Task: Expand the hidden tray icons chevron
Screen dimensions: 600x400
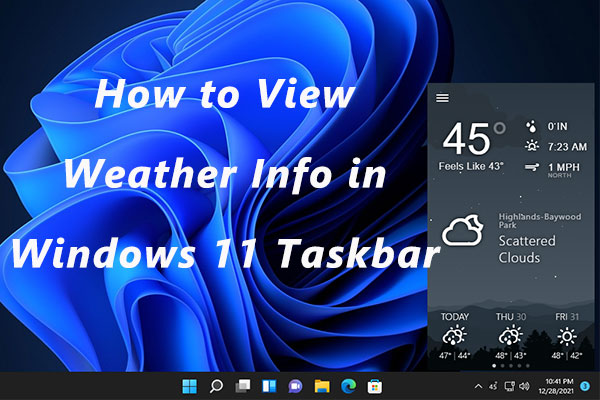Action: coord(478,387)
